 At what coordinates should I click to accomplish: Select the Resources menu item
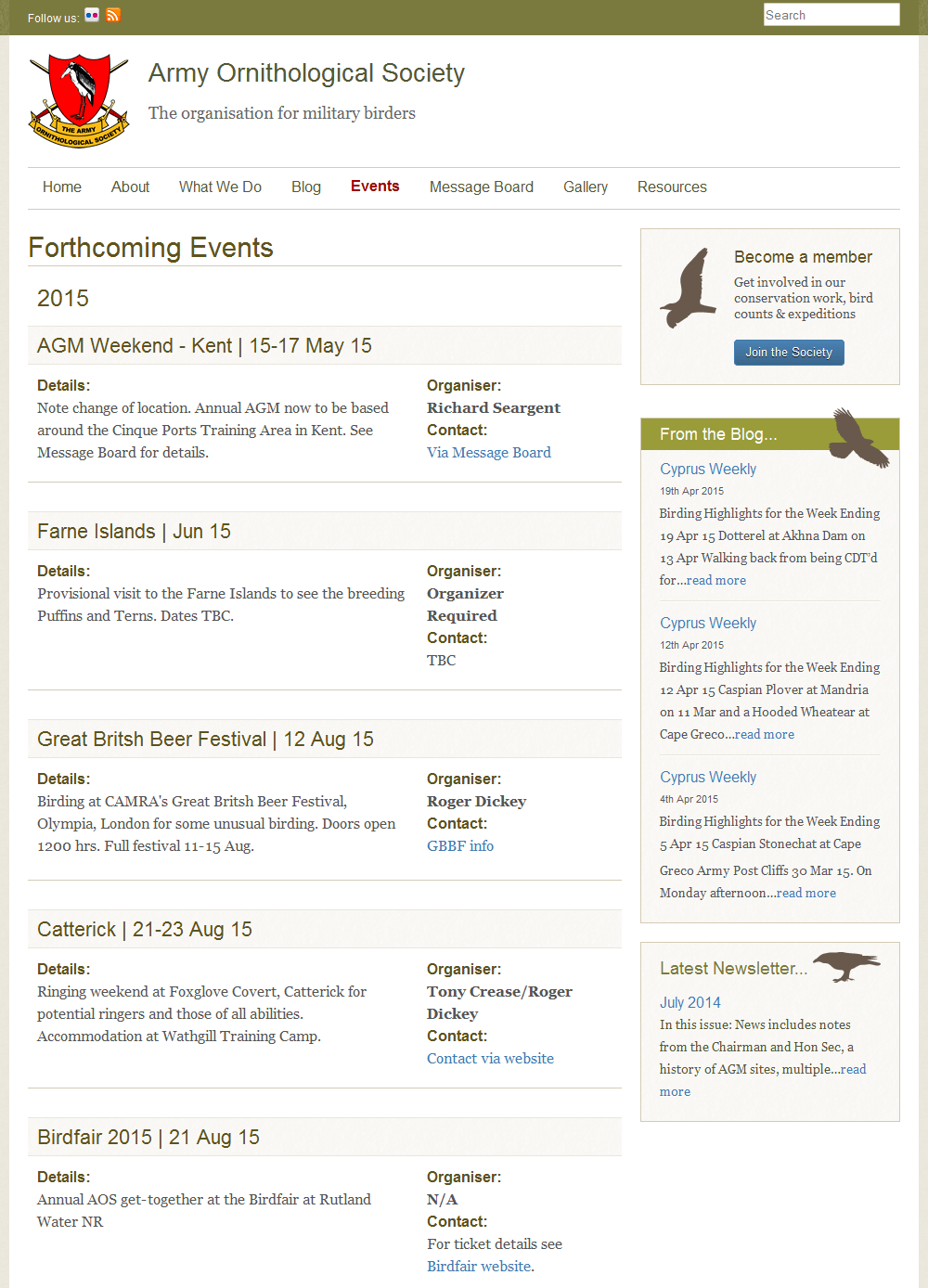coord(672,187)
